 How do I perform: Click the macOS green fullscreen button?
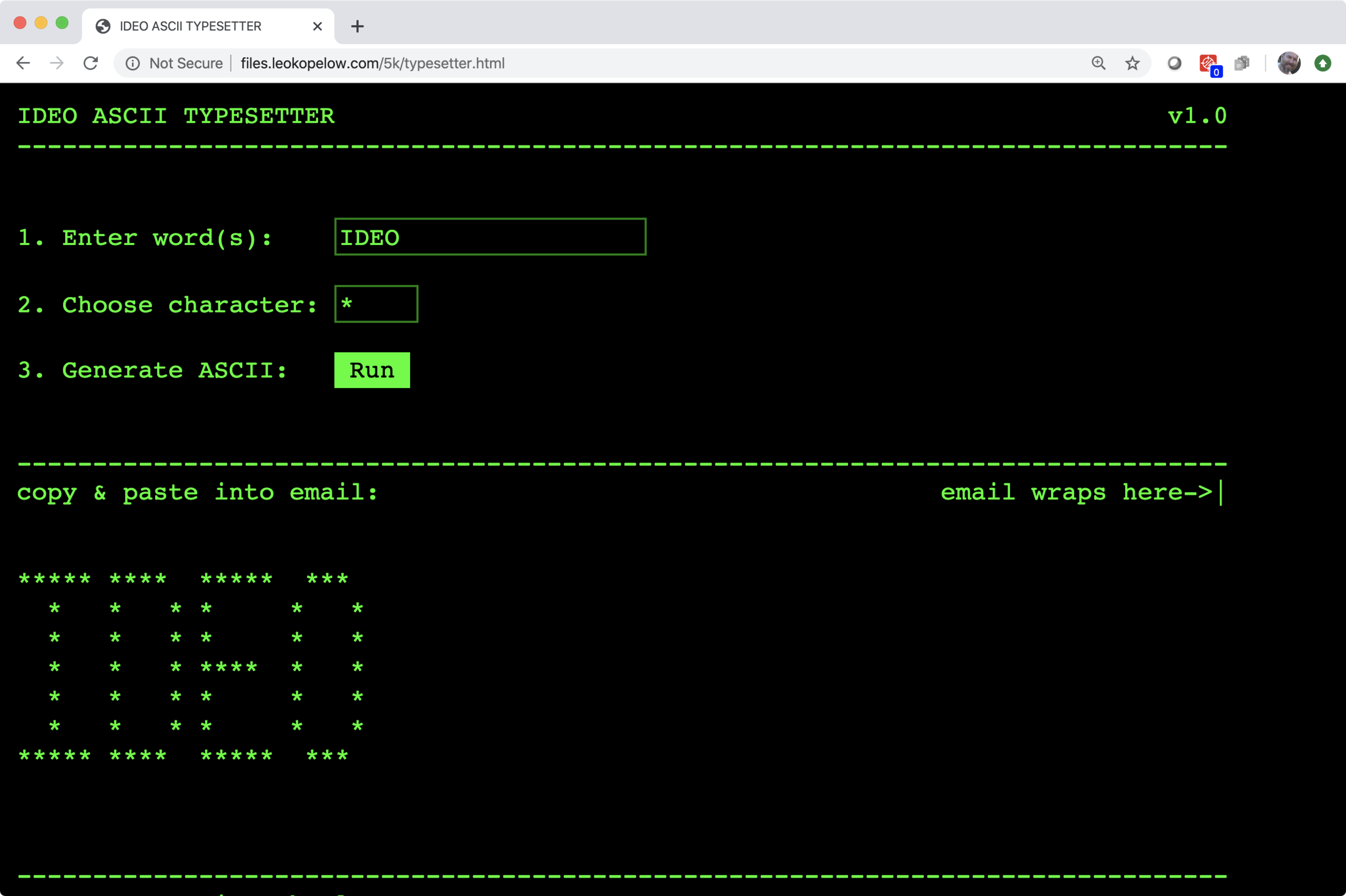click(x=62, y=23)
